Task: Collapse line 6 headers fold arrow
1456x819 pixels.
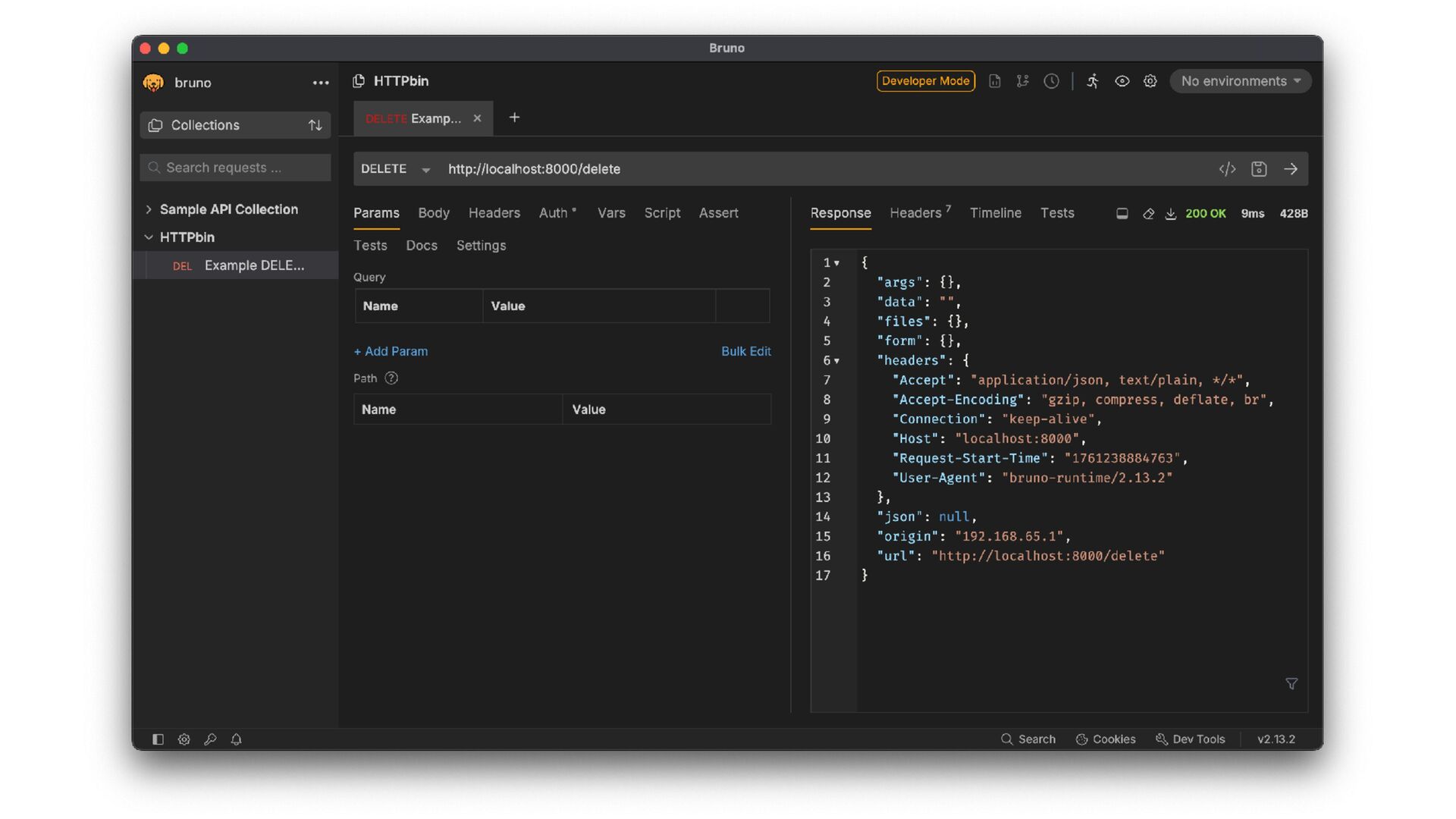Action: coord(837,361)
